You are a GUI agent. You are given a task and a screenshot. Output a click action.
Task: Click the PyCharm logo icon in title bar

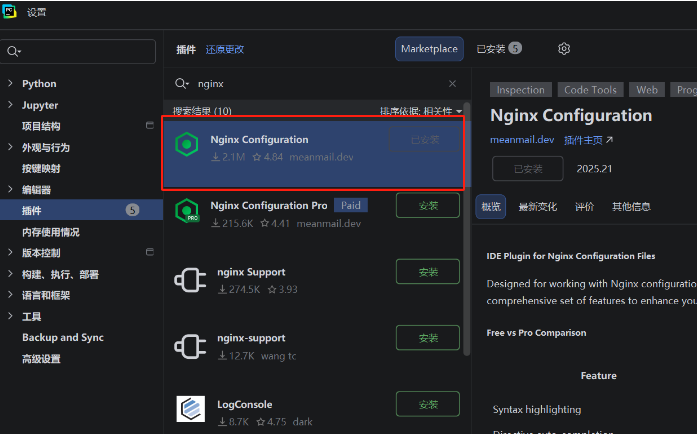[9, 12]
